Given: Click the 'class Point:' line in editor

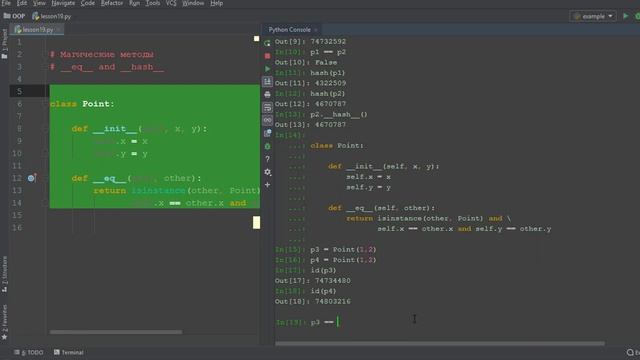Looking at the screenshot, I should point(82,104).
